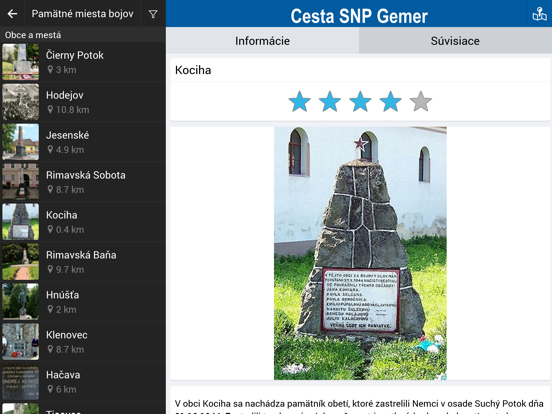Click the Kociha heading in details
Image resolution: width=552 pixels, height=414 pixels.
[193, 70]
